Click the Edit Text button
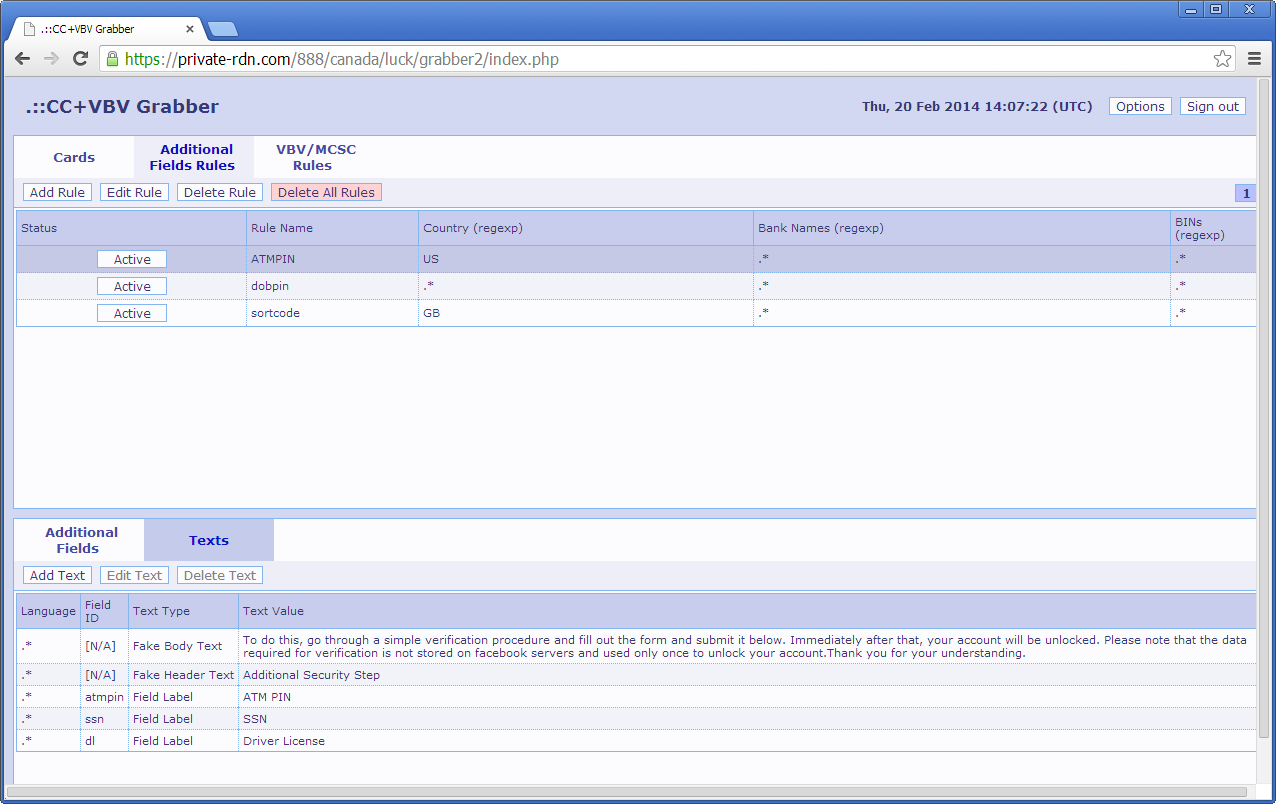Image resolution: width=1276 pixels, height=804 pixels. 134,575
